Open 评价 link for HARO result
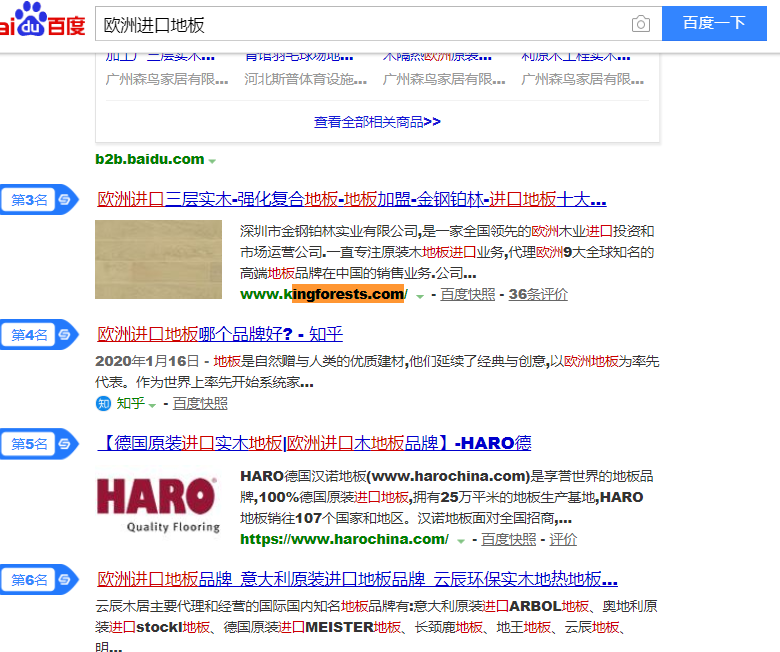Image resolution: width=780 pixels, height=652 pixels. 563,539
